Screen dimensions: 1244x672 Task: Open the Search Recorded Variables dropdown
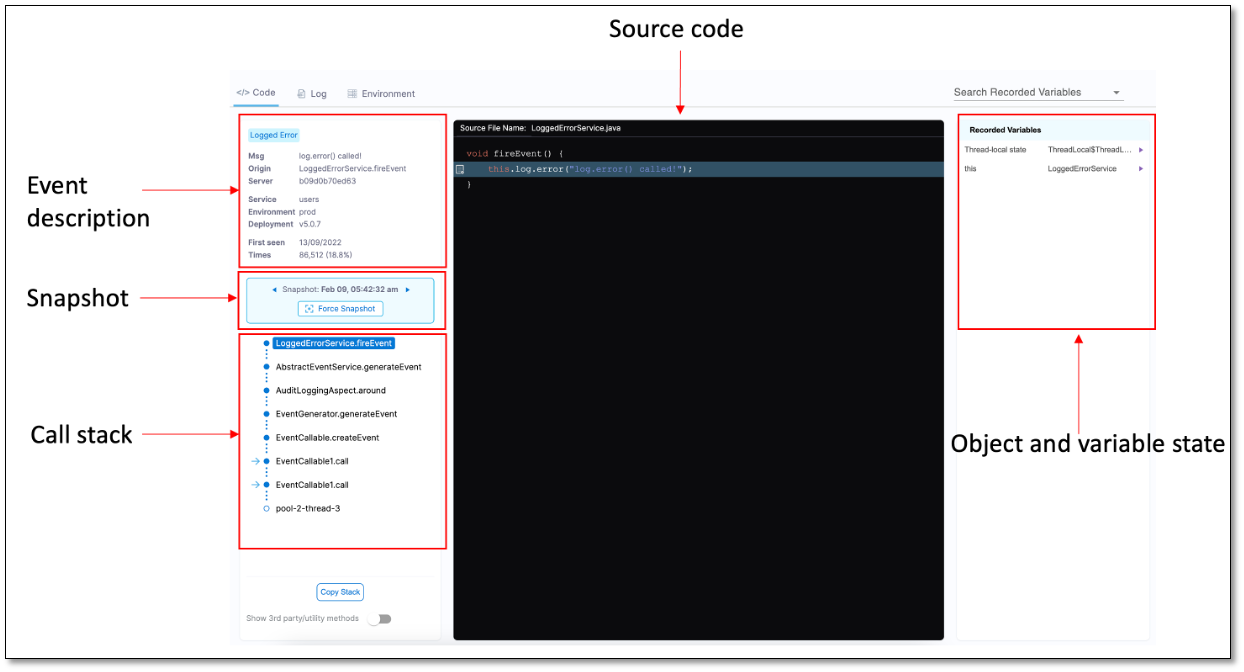[x=1117, y=91]
